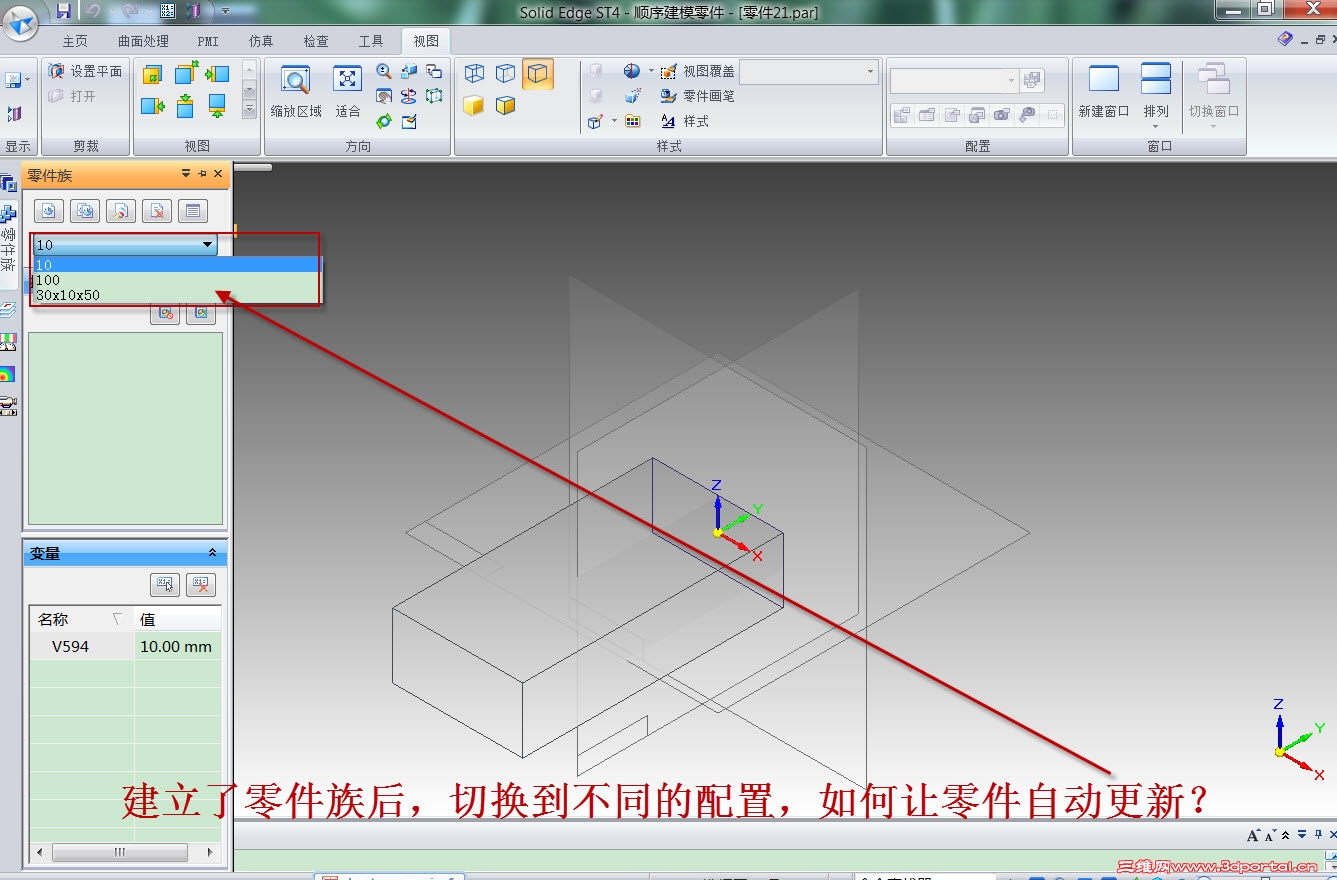This screenshot has width=1337, height=880.
Task: Switch to the 曲面处理 (Surfacing) tab
Action: click(143, 41)
